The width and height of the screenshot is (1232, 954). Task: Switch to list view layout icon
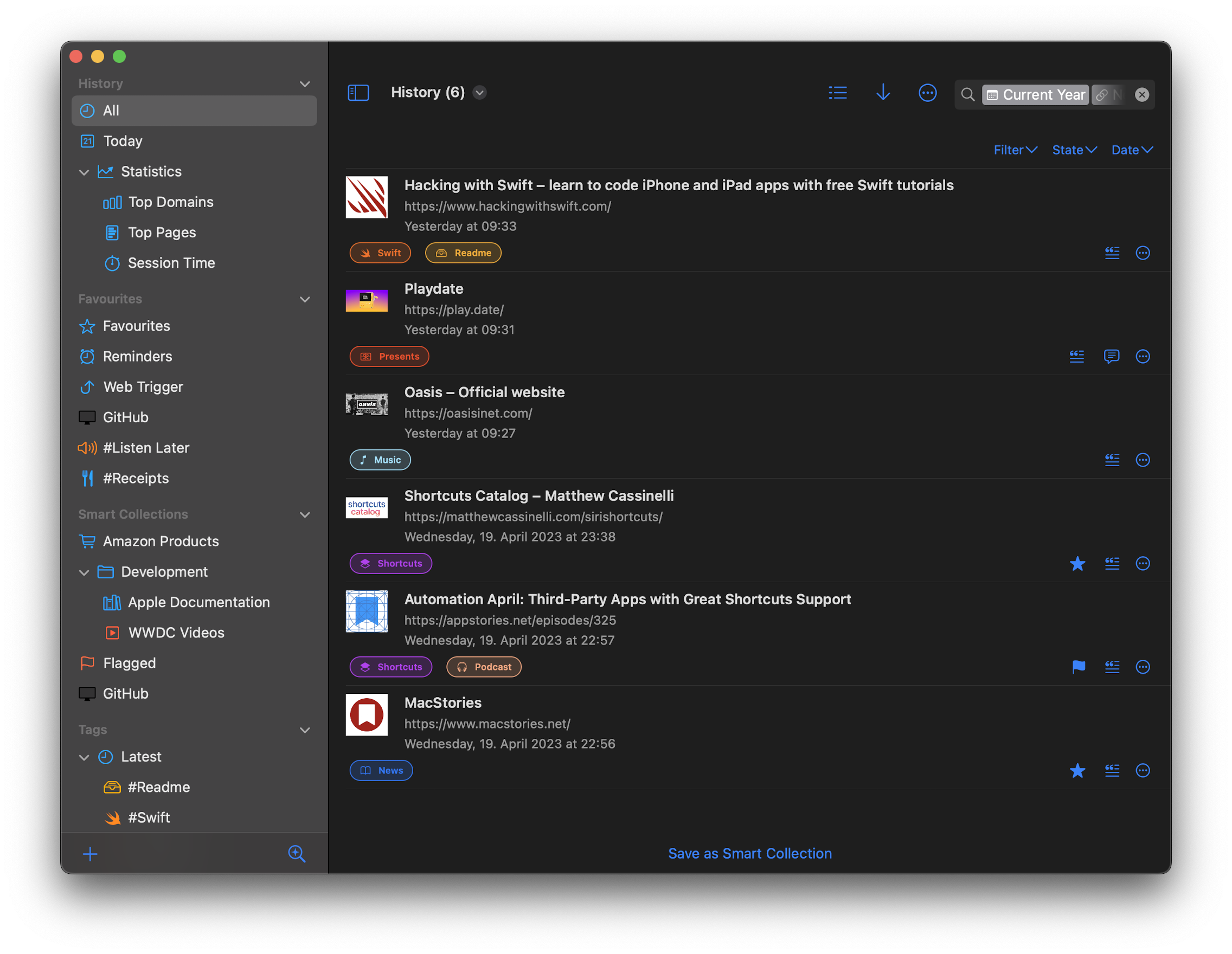pyautogui.click(x=838, y=93)
